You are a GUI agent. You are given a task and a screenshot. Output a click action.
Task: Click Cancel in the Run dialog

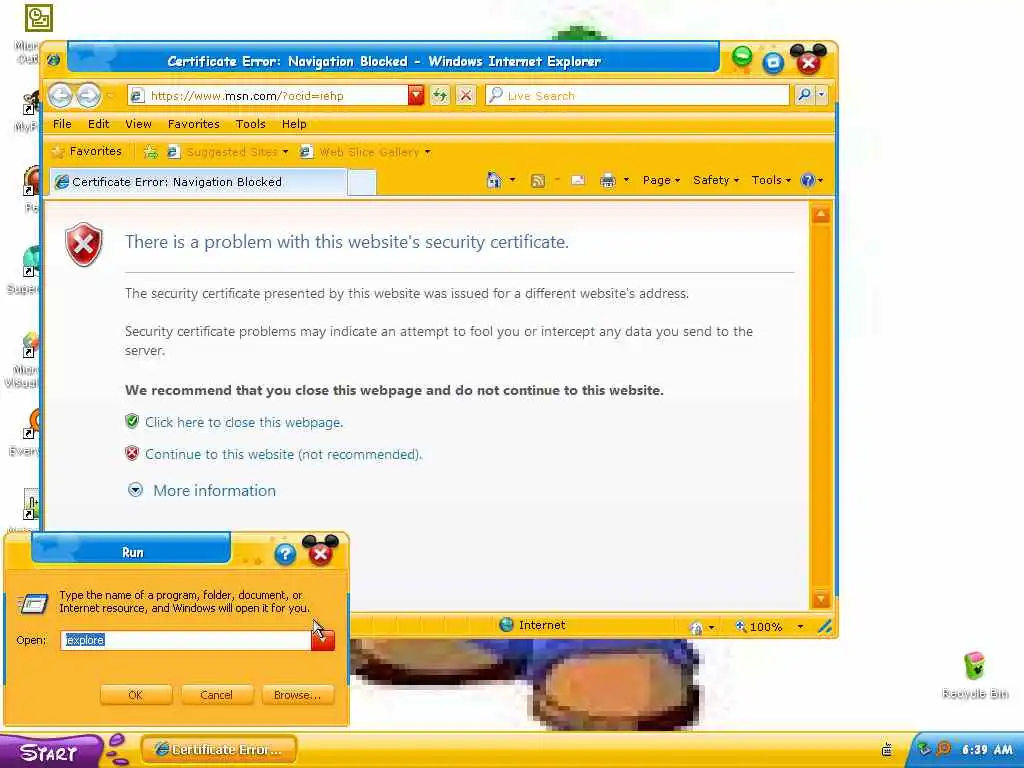click(x=216, y=695)
